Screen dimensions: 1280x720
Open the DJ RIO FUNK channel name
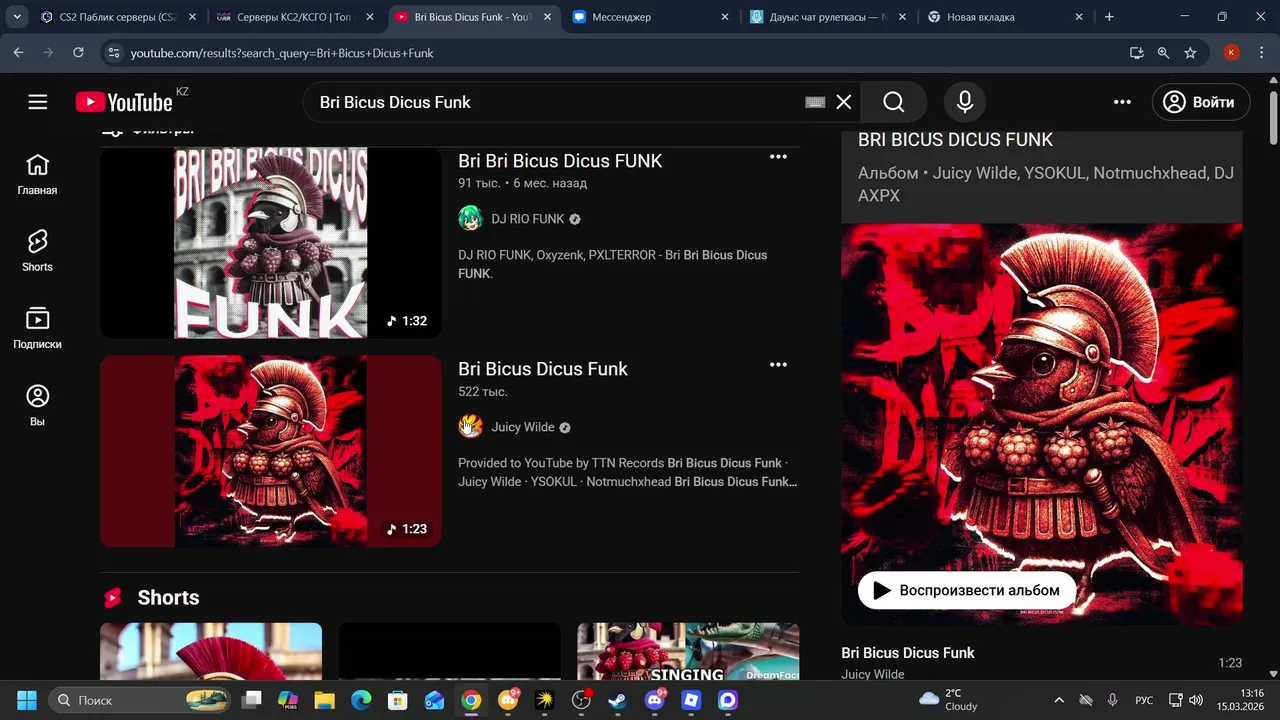coord(528,219)
